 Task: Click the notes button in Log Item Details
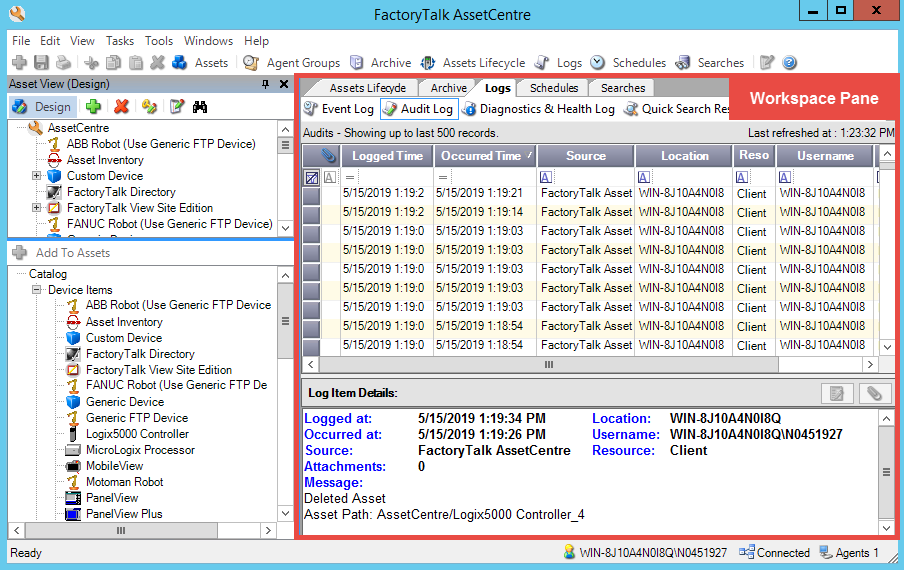(837, 394)
